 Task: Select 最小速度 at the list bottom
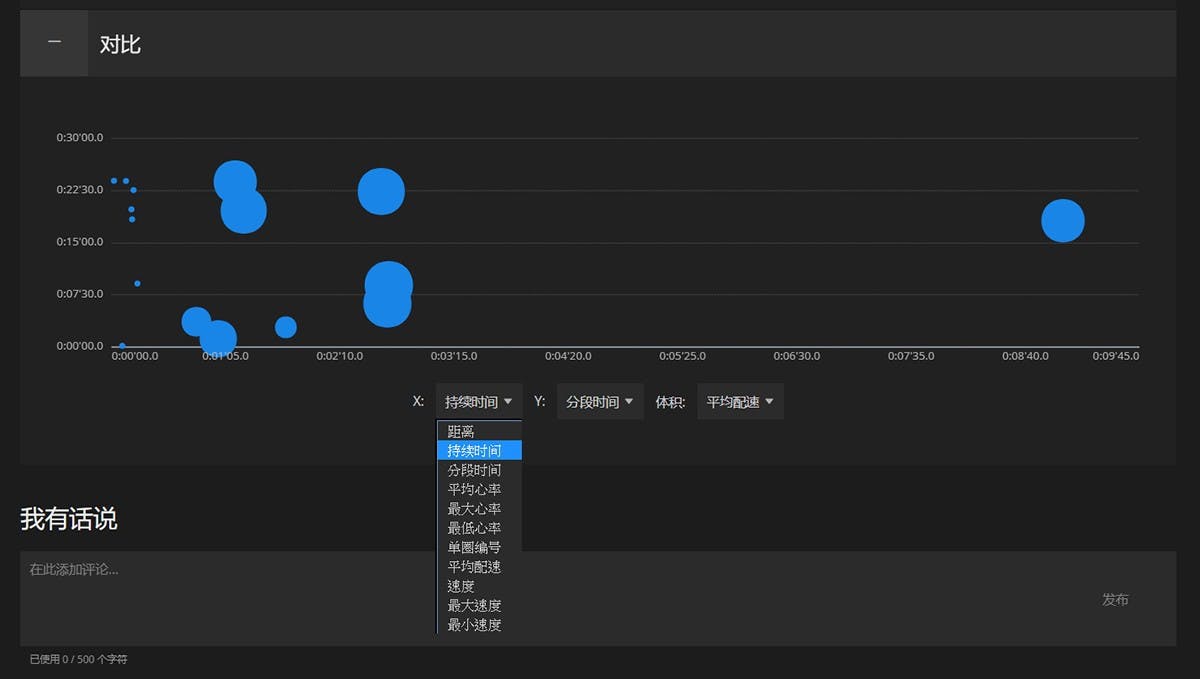475,625
